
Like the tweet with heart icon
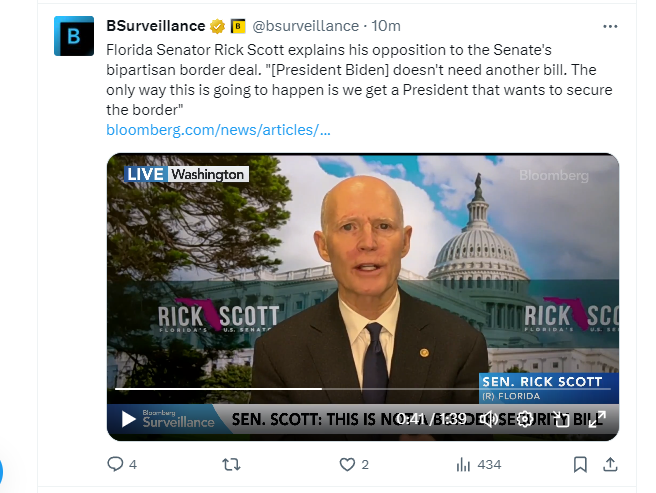click(x=347, y=464)
